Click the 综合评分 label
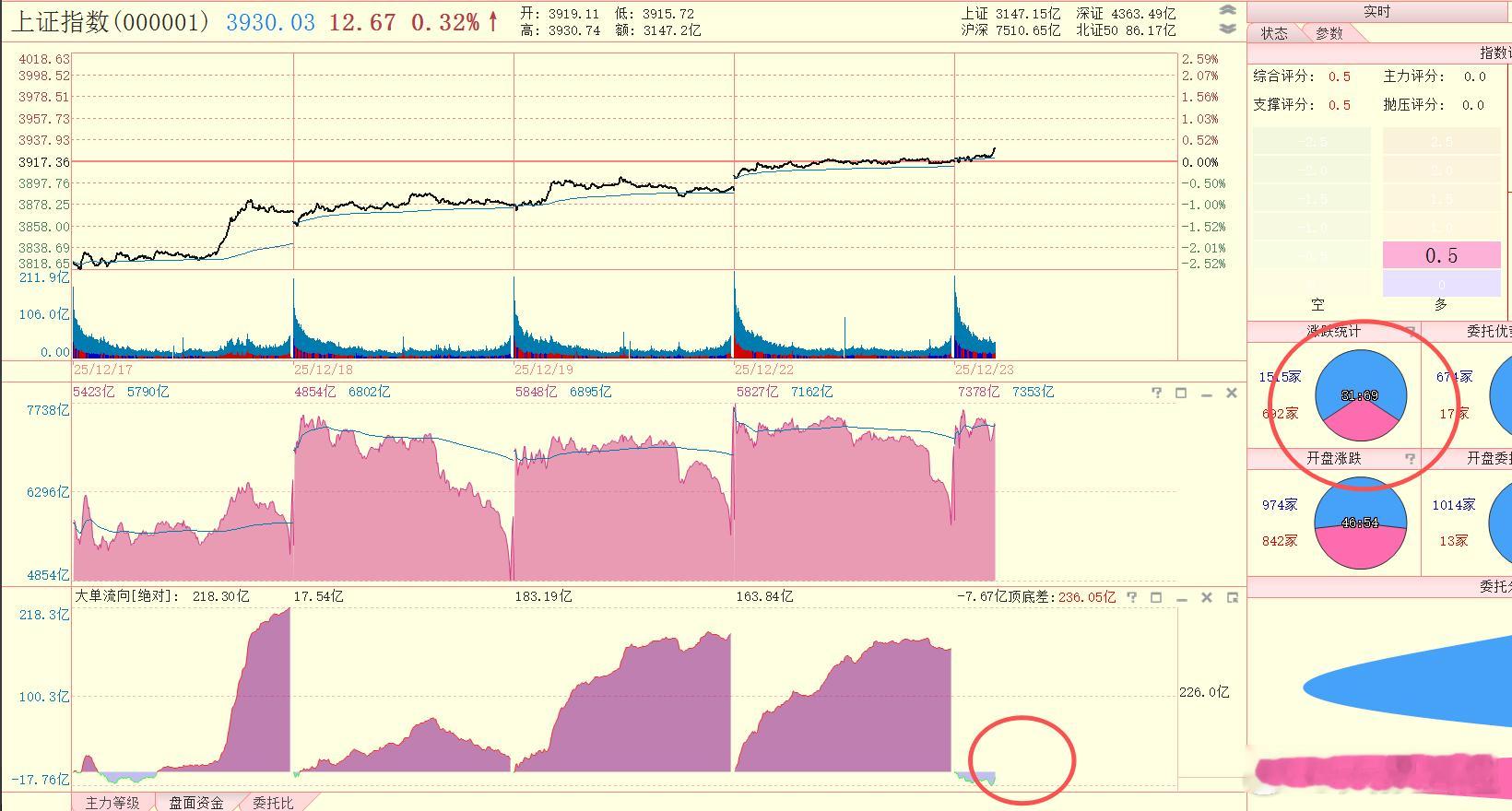 point(1284,76)
